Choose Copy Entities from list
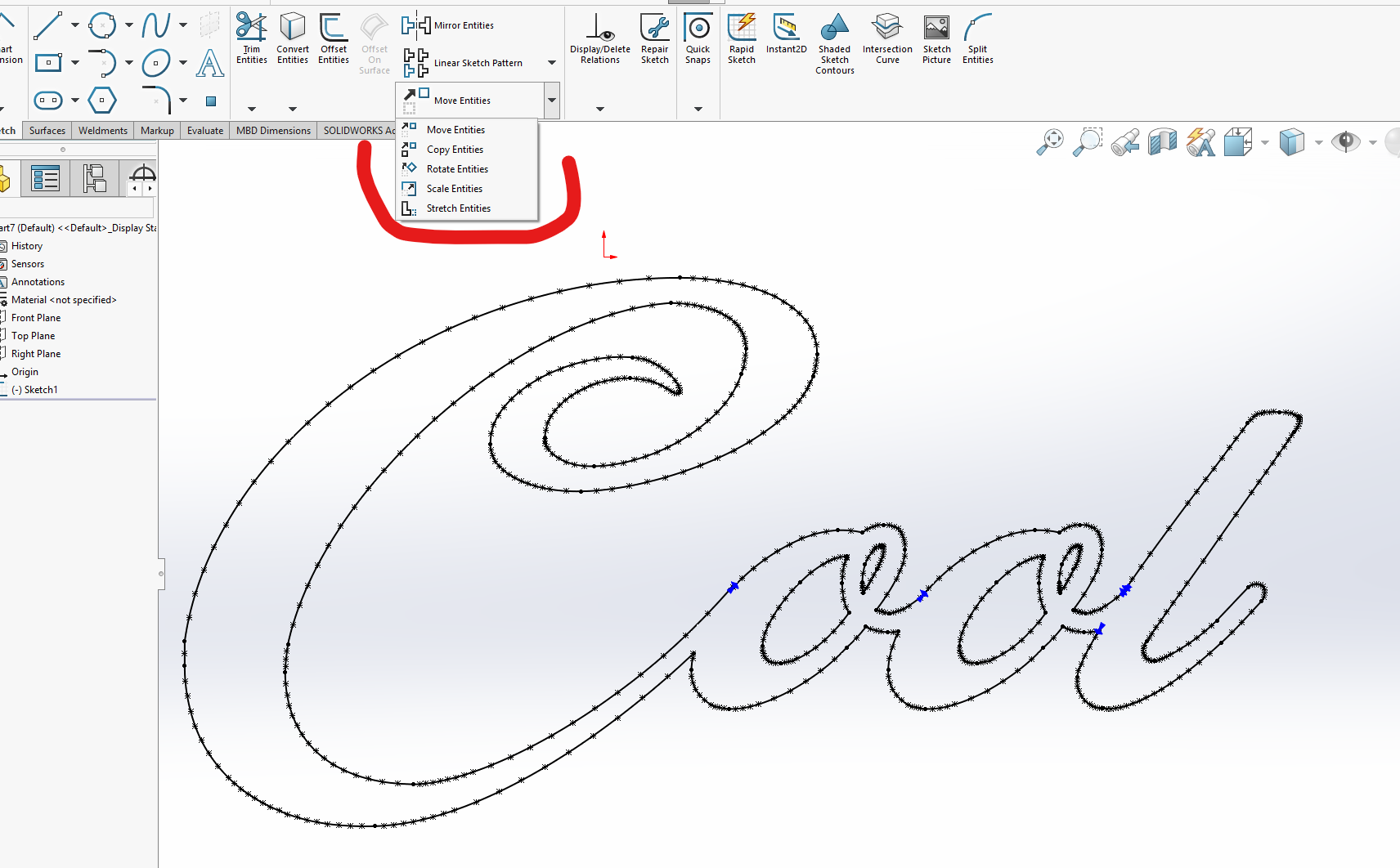Image resolution: width=1400 pixels, height=868 pixels. coord(468,150)
